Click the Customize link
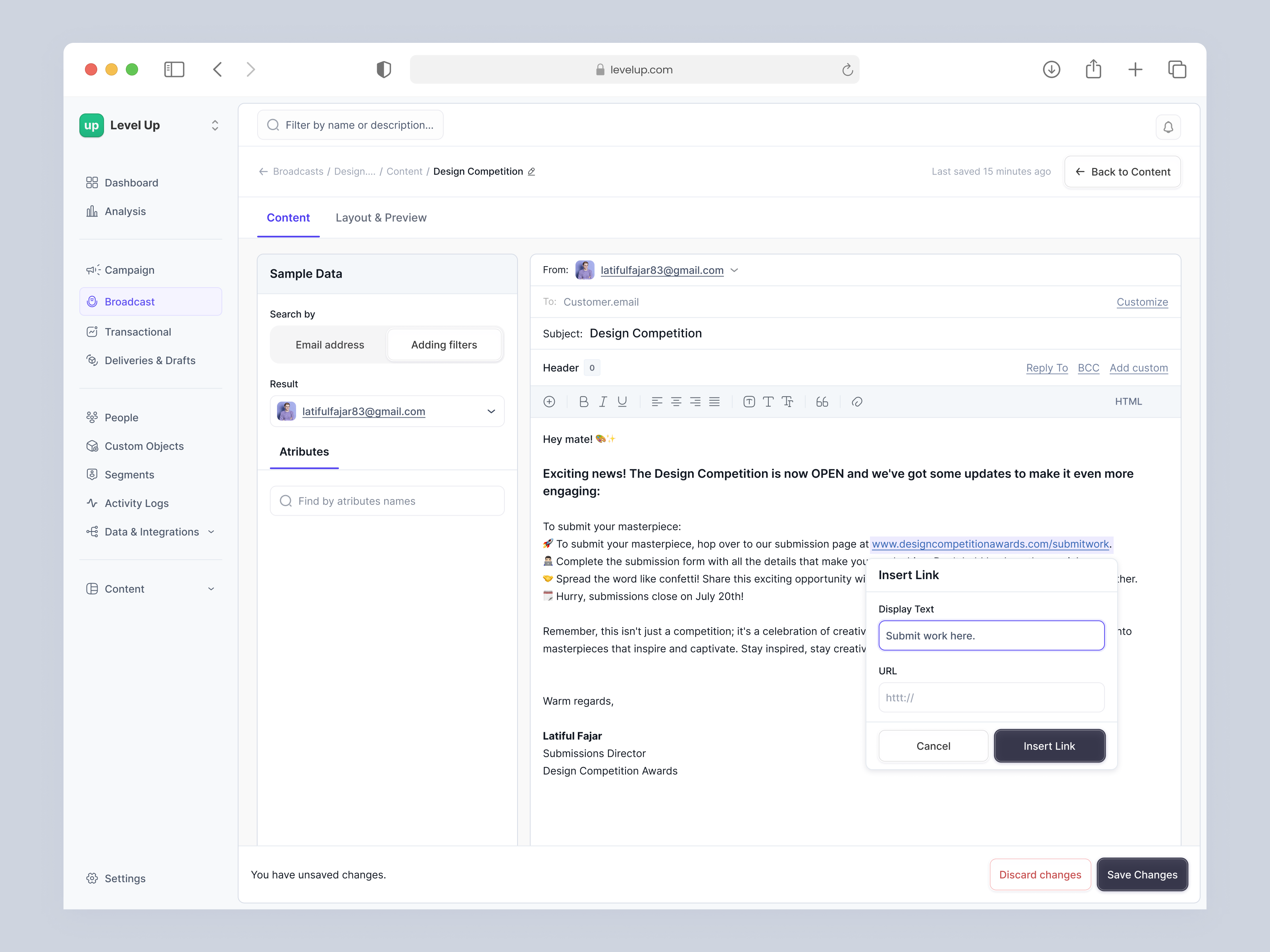This screenshot has height=952, width=1270. point(1141,302)
